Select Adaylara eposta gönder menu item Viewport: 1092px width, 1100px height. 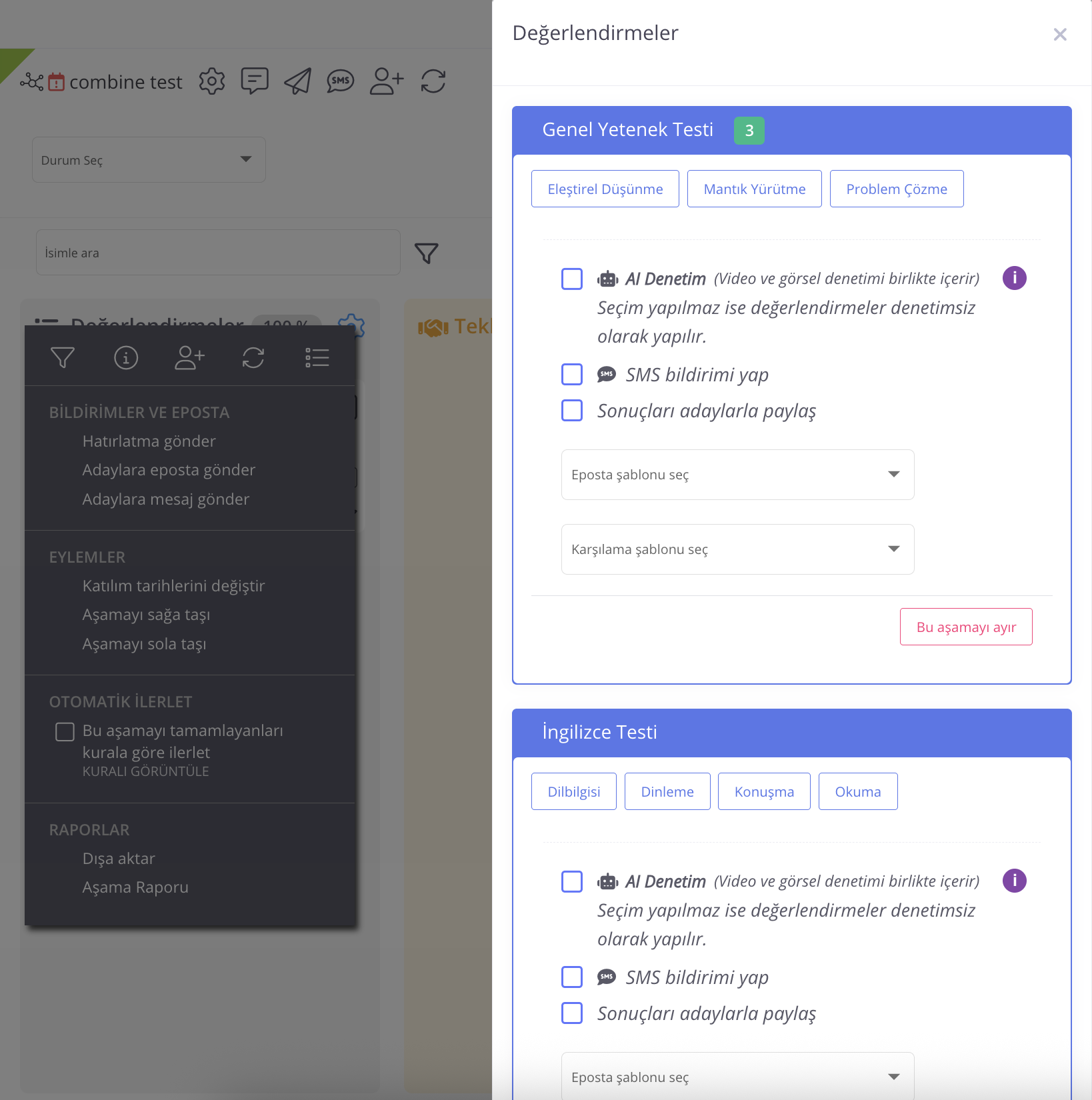169,470
